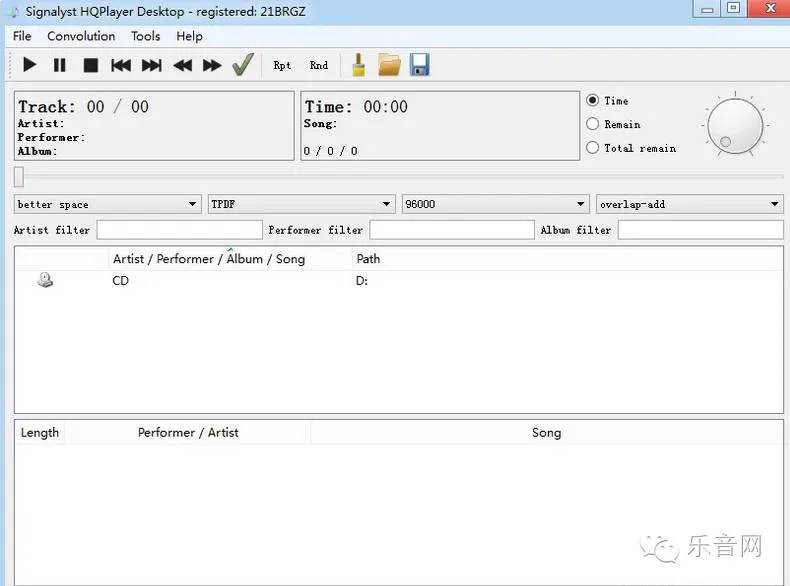Click the 0 / 0 / 0 counter text

(x=331, y=151)
